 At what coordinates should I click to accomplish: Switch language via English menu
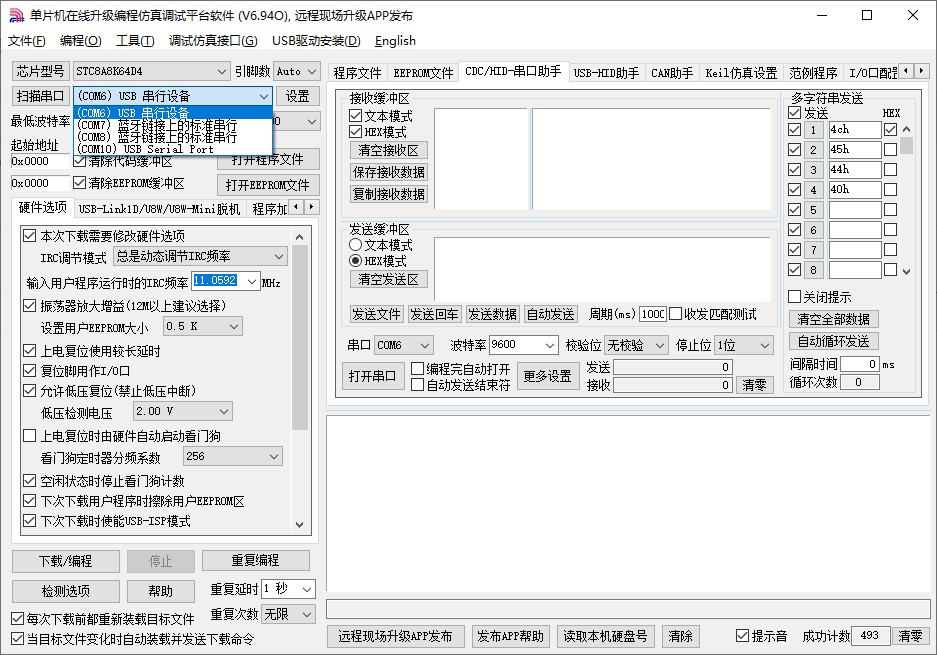click(395, 41)
